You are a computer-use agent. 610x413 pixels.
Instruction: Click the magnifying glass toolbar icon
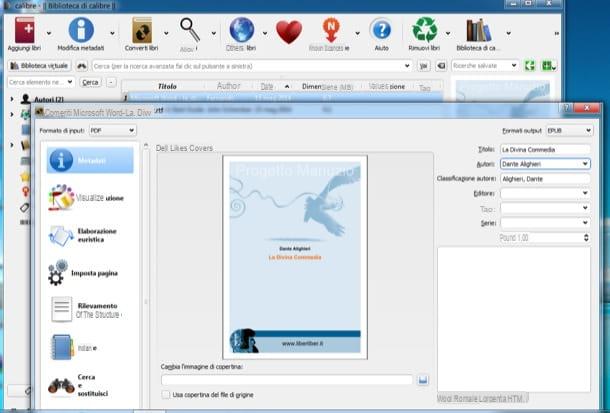[x=189, y=30]
